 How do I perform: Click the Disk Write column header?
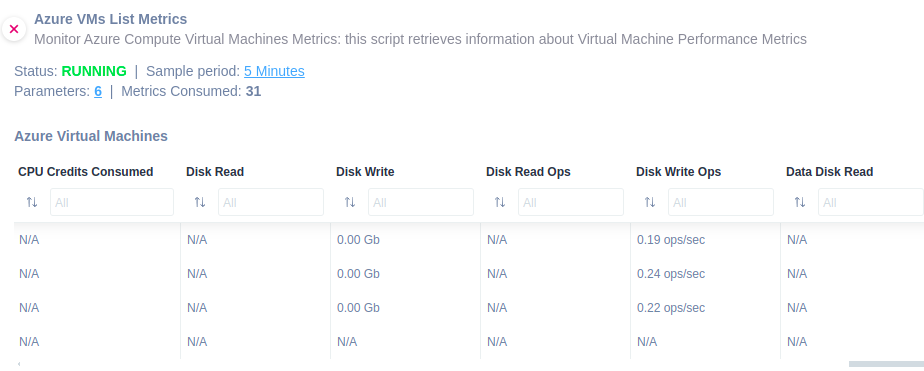pos(365,172)
